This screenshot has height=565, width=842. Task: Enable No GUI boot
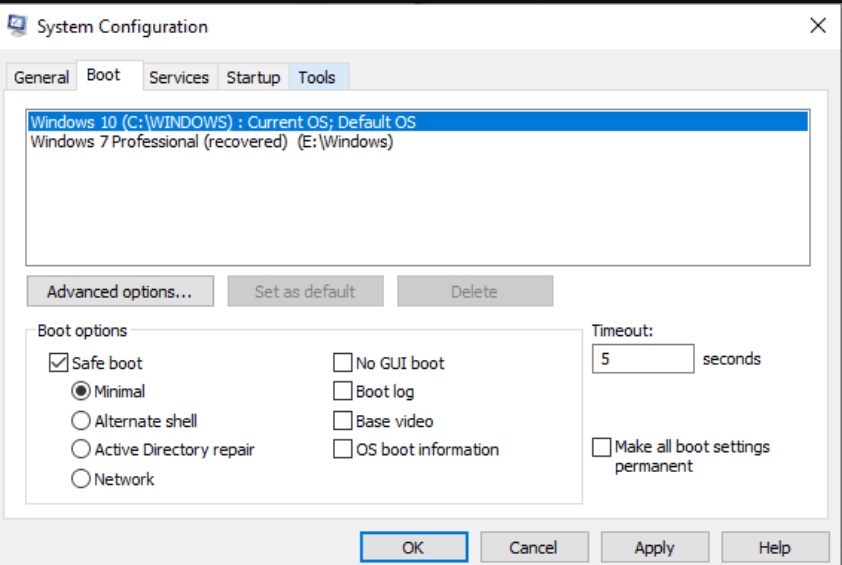pos(343,363)
